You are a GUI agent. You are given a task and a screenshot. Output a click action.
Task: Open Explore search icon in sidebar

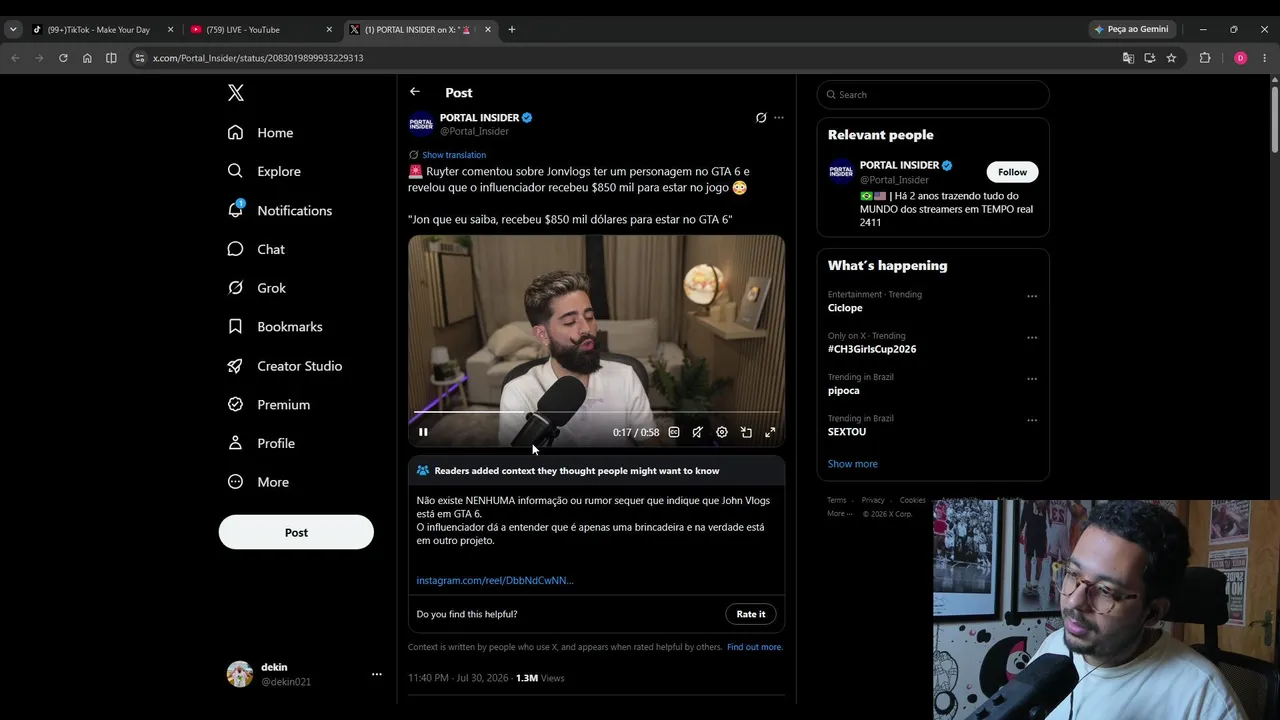[x=235, y=171]
